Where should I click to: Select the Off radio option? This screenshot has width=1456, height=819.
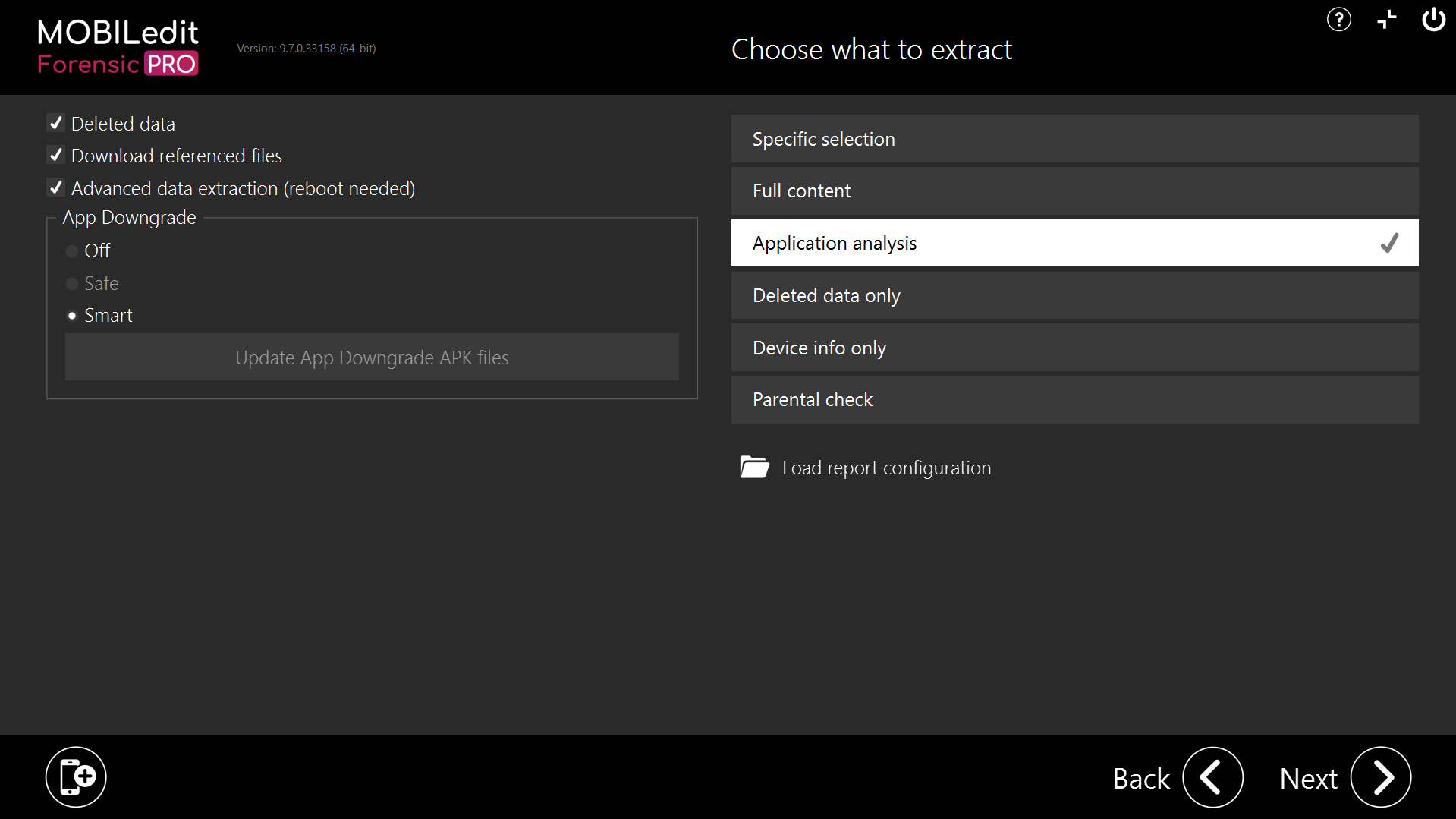pos(72,251)
